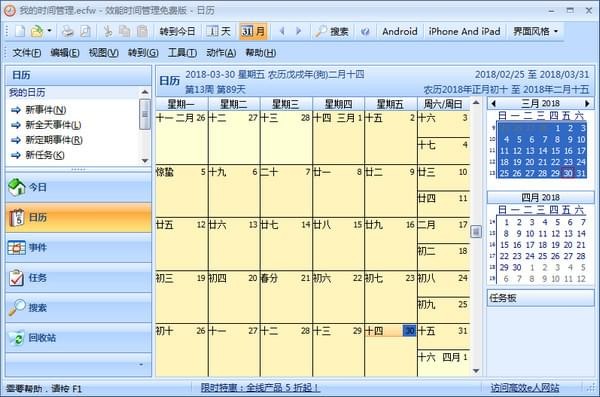Screen dimensions: 600x397
Task: Select 11 in the March mini calendar
Action: pos(504,151)
